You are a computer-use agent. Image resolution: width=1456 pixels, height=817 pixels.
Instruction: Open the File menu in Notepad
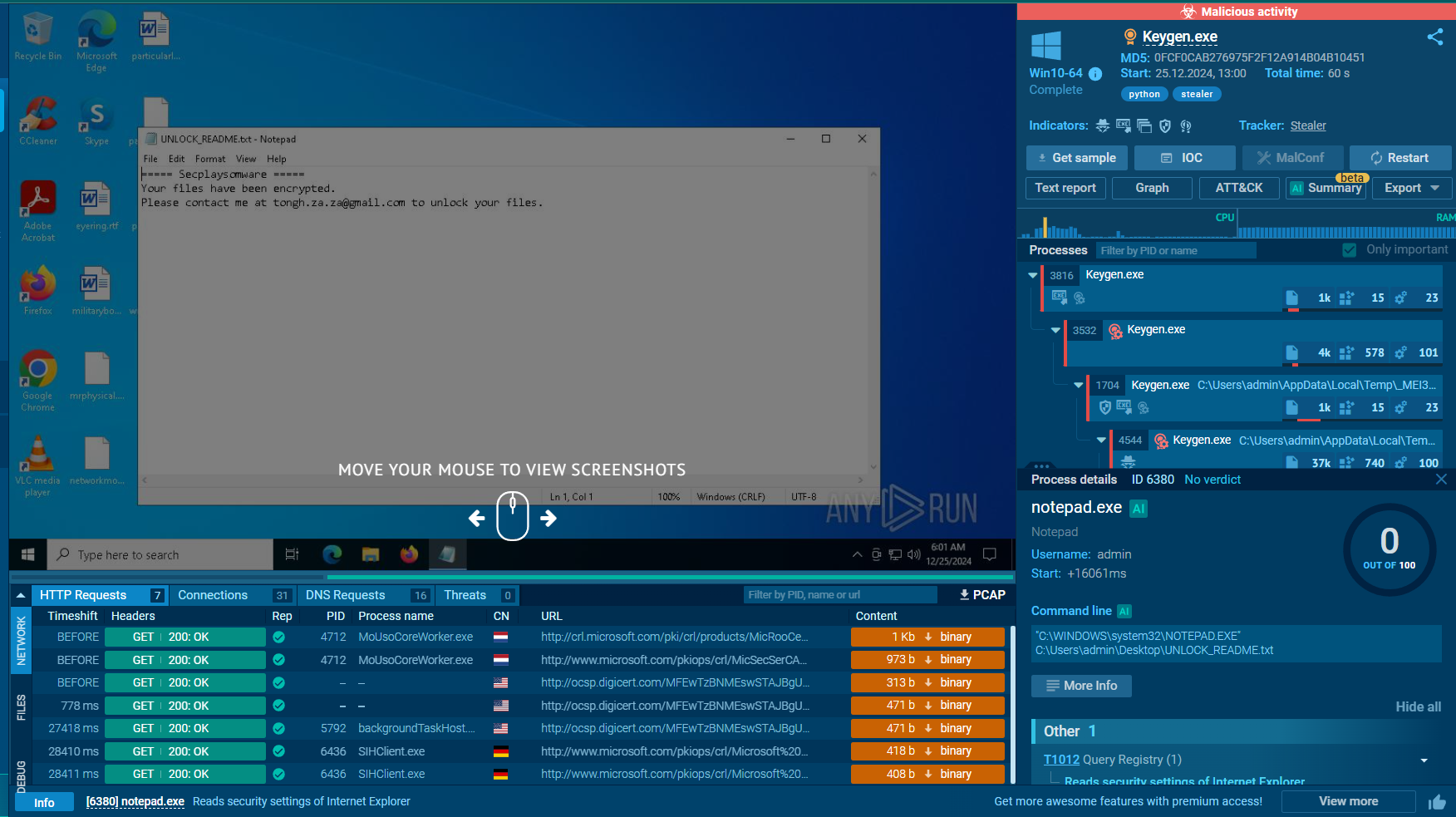tap(150, 159)
